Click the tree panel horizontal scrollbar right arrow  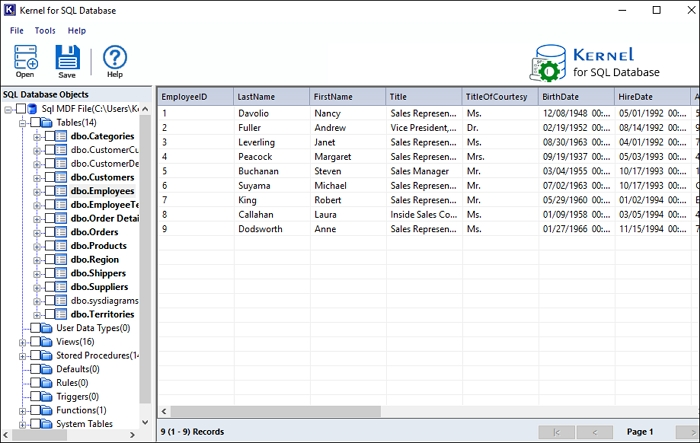tap(132, 435)
